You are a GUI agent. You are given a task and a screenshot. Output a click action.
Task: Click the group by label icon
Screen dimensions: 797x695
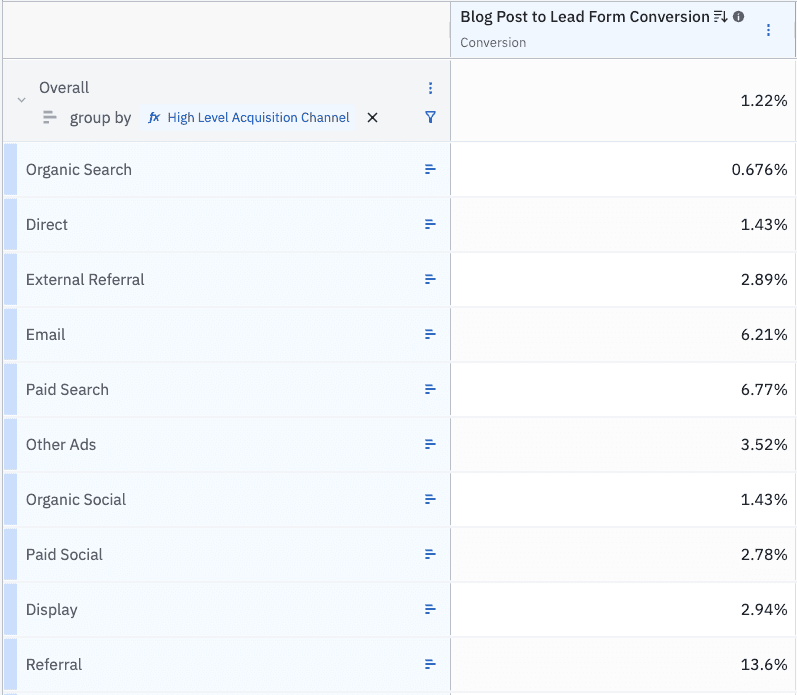coord(50,118)
